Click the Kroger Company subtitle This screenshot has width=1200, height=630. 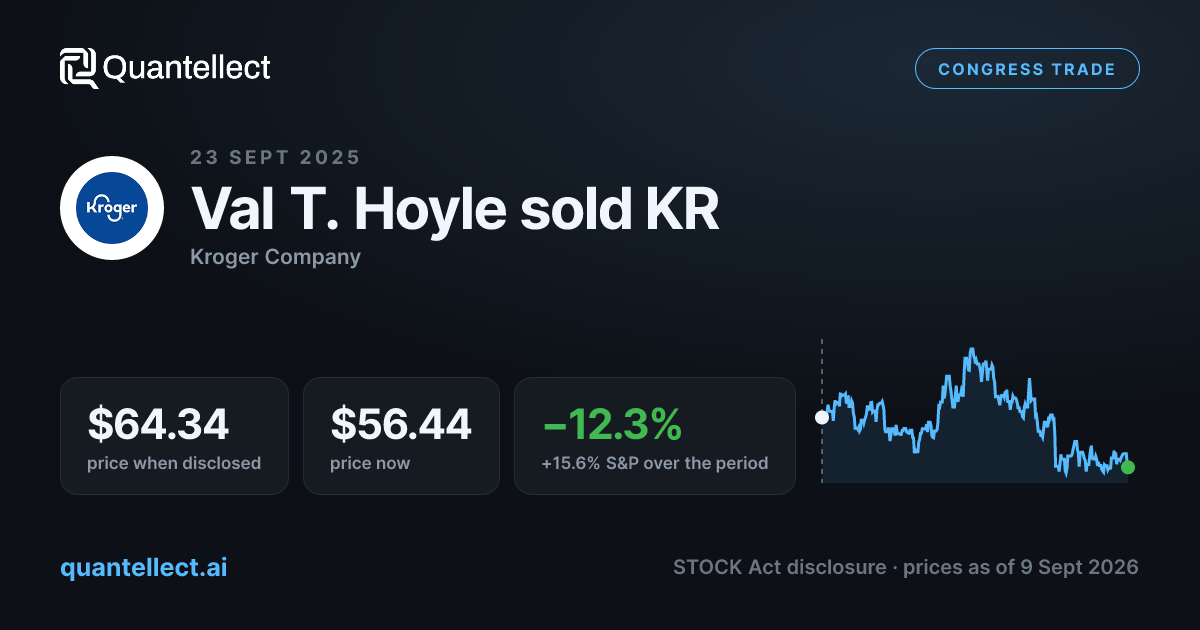(x=275, y=257)
